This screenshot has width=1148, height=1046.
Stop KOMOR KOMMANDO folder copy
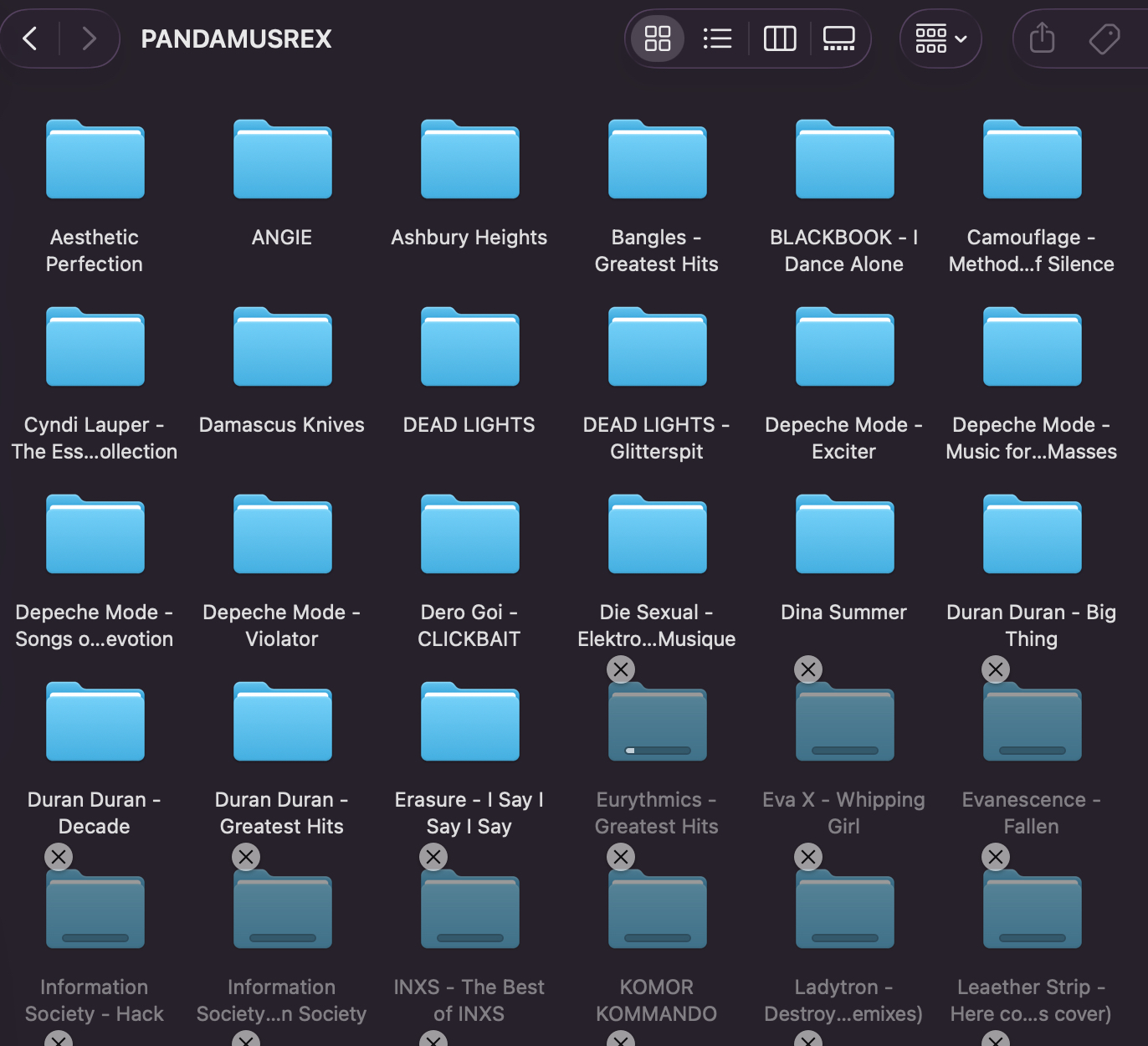(621, 857)
